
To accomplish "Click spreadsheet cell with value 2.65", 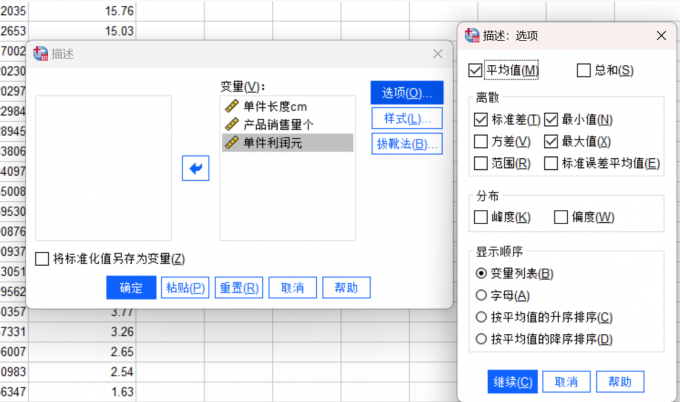I will pos(82,352).
